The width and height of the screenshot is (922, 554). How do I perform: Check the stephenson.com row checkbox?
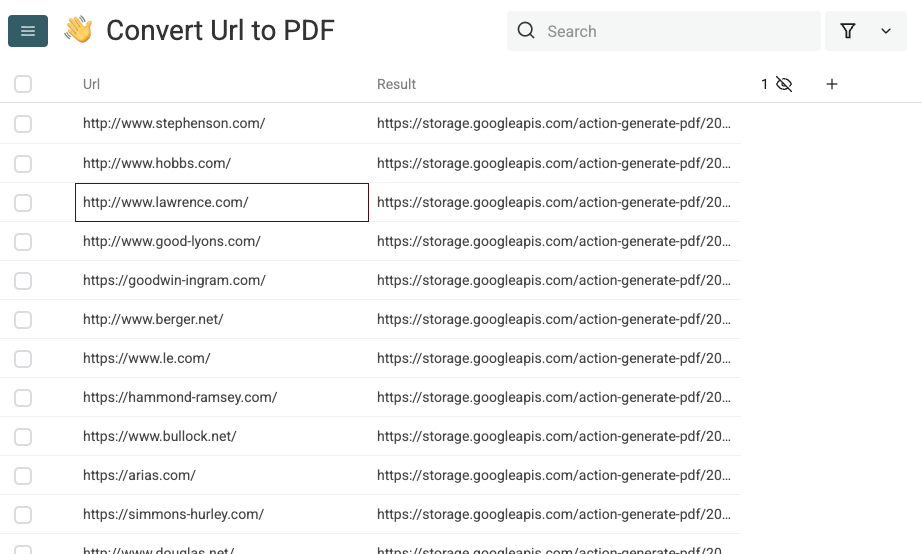pos(23,124)
